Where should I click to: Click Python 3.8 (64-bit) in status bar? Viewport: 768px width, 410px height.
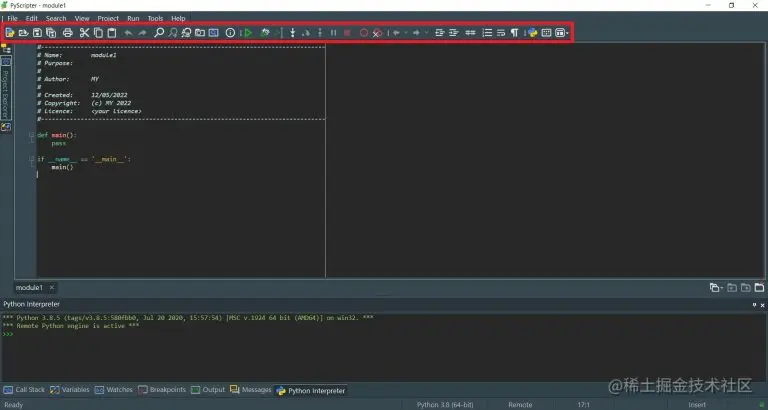tap(445, 405)
